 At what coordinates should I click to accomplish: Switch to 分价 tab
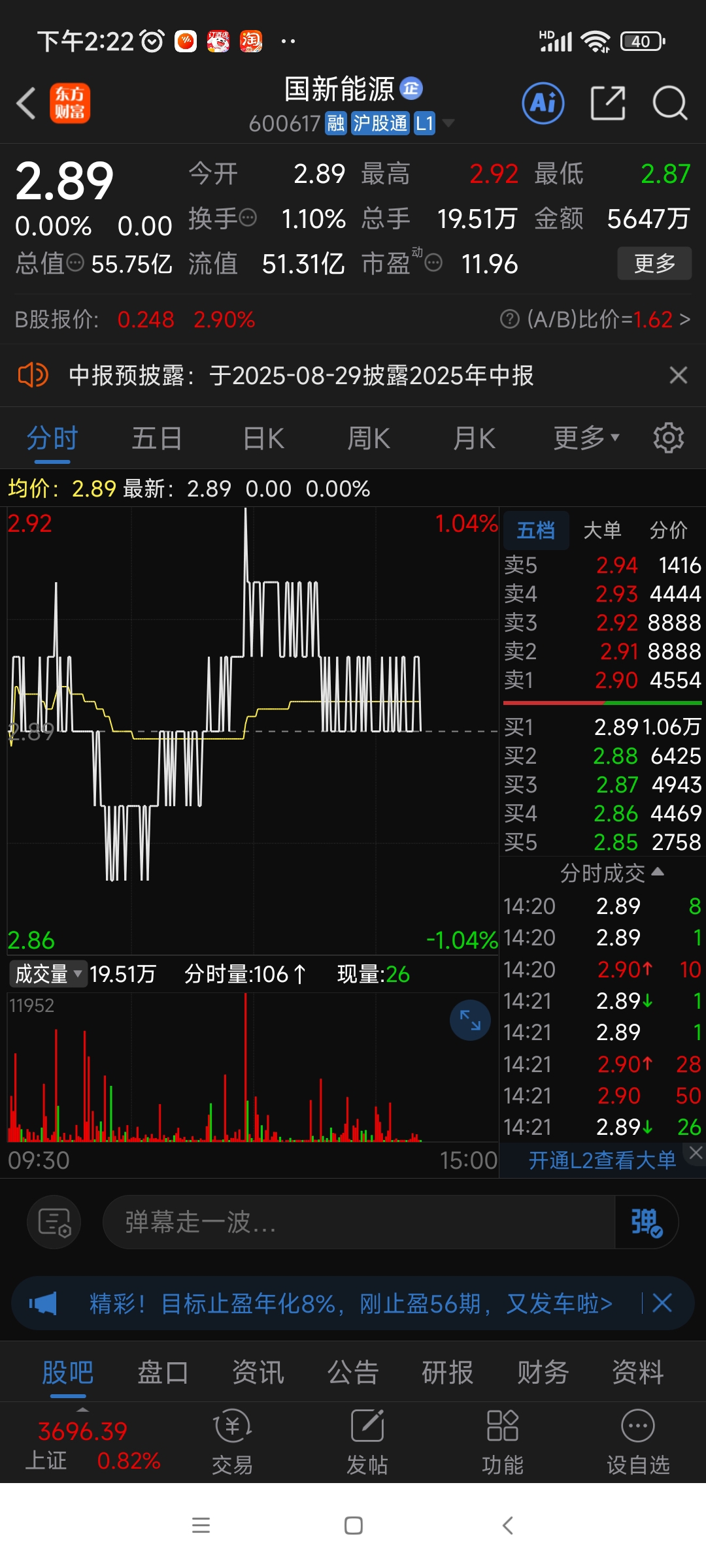click(x=669, y=530)
